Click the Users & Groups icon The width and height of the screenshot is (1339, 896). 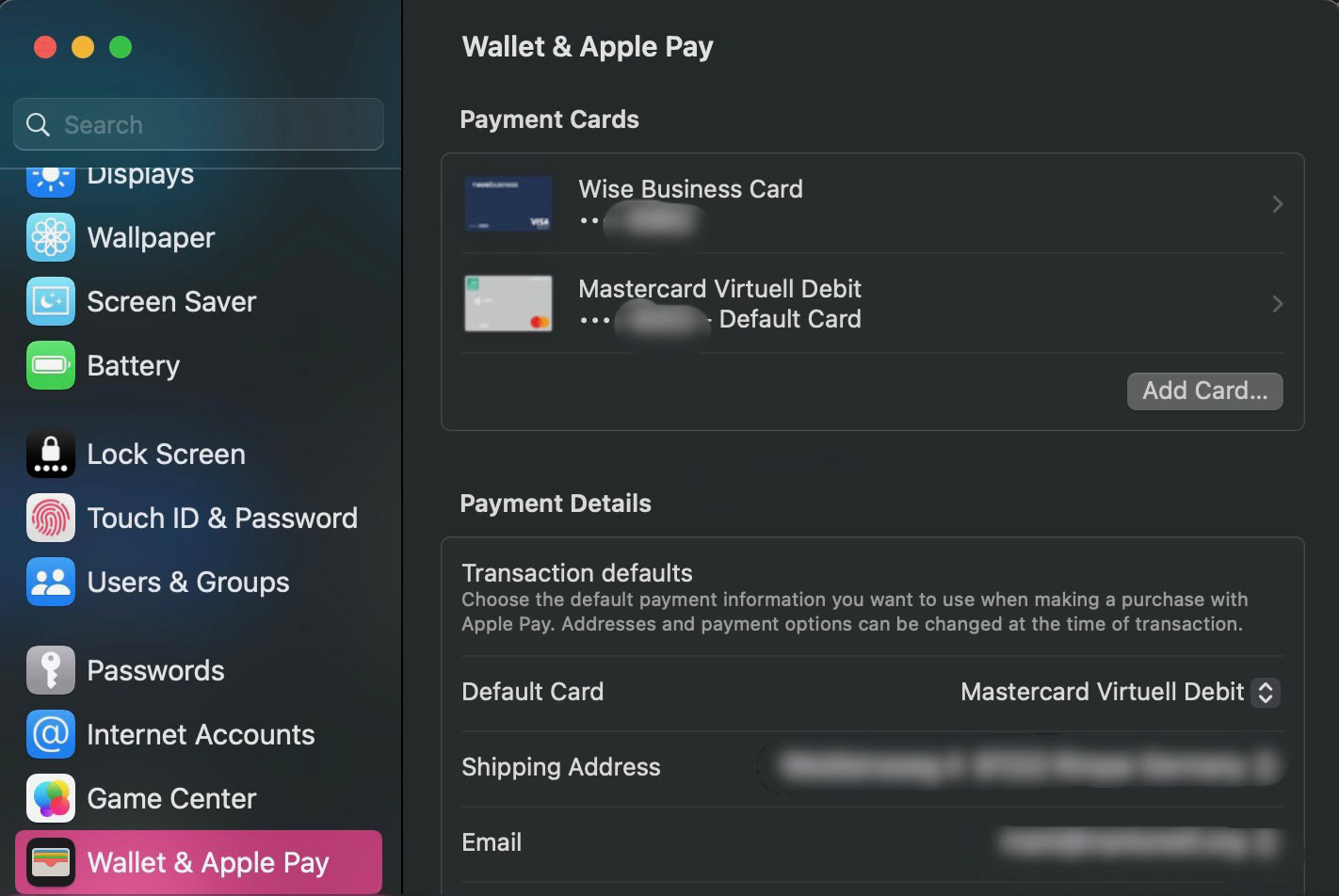(x=51, y=582)
